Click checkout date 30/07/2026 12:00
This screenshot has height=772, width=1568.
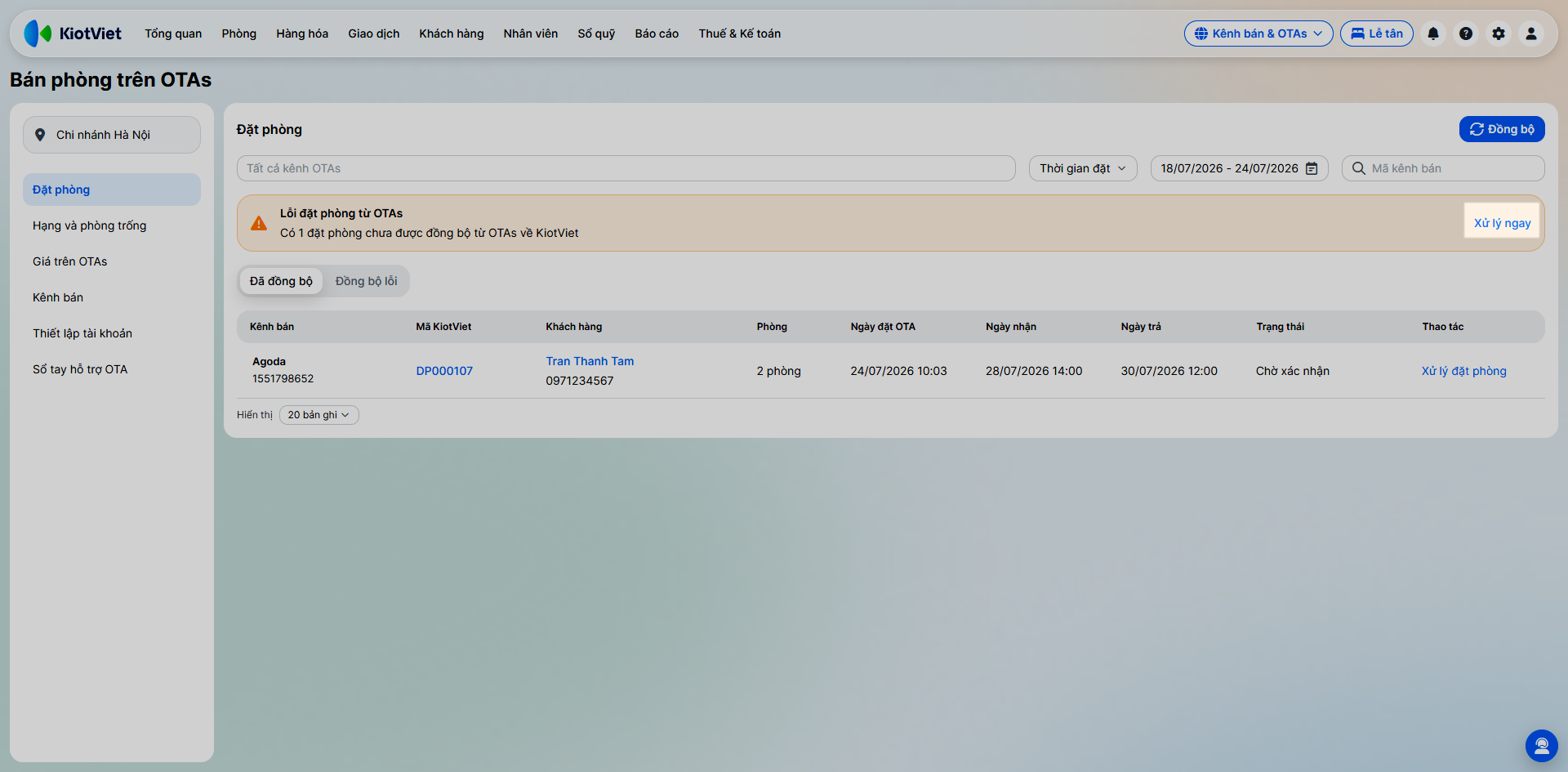tap(1169, 371)
